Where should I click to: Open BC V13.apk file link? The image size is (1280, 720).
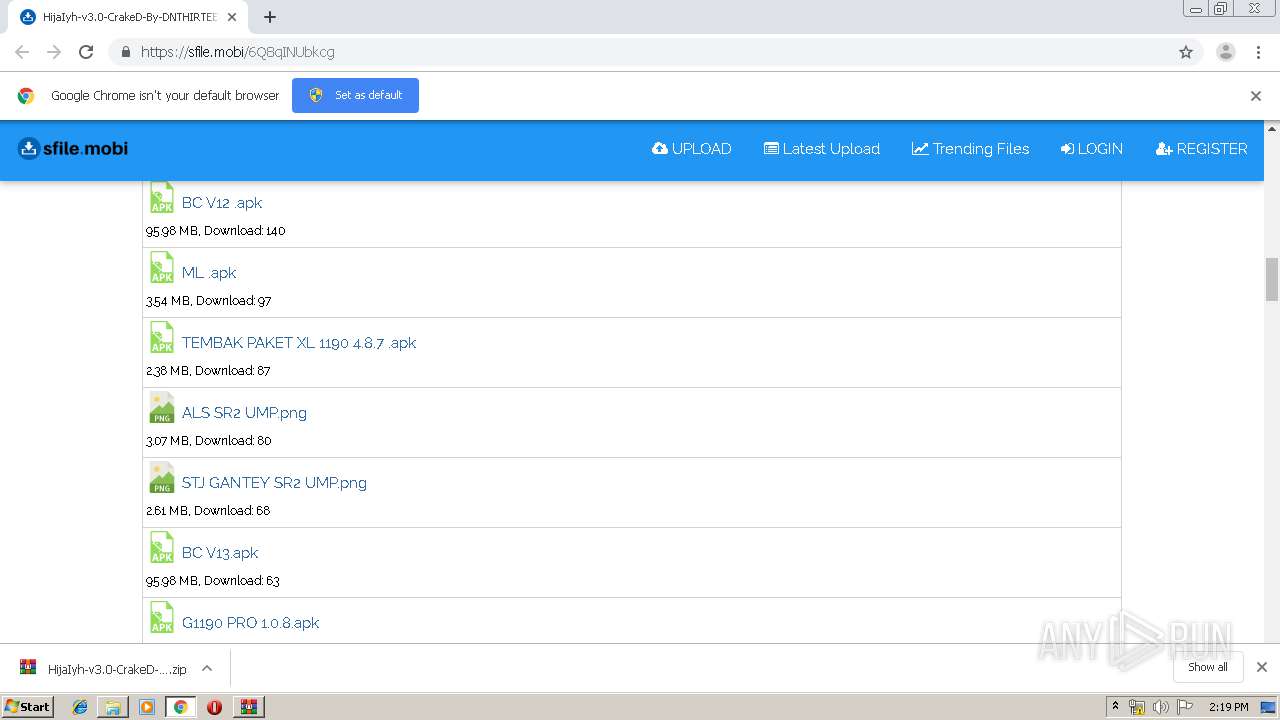tap(220, 553)
